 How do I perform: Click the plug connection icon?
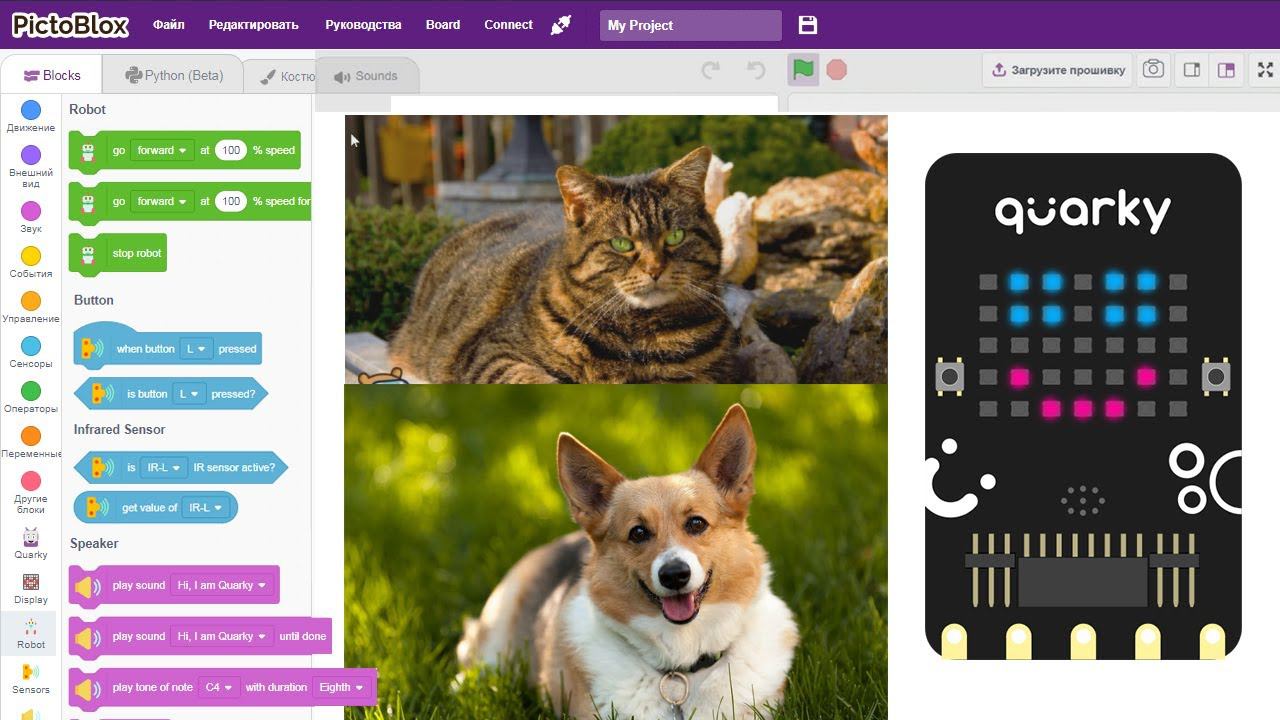point(561,25)
